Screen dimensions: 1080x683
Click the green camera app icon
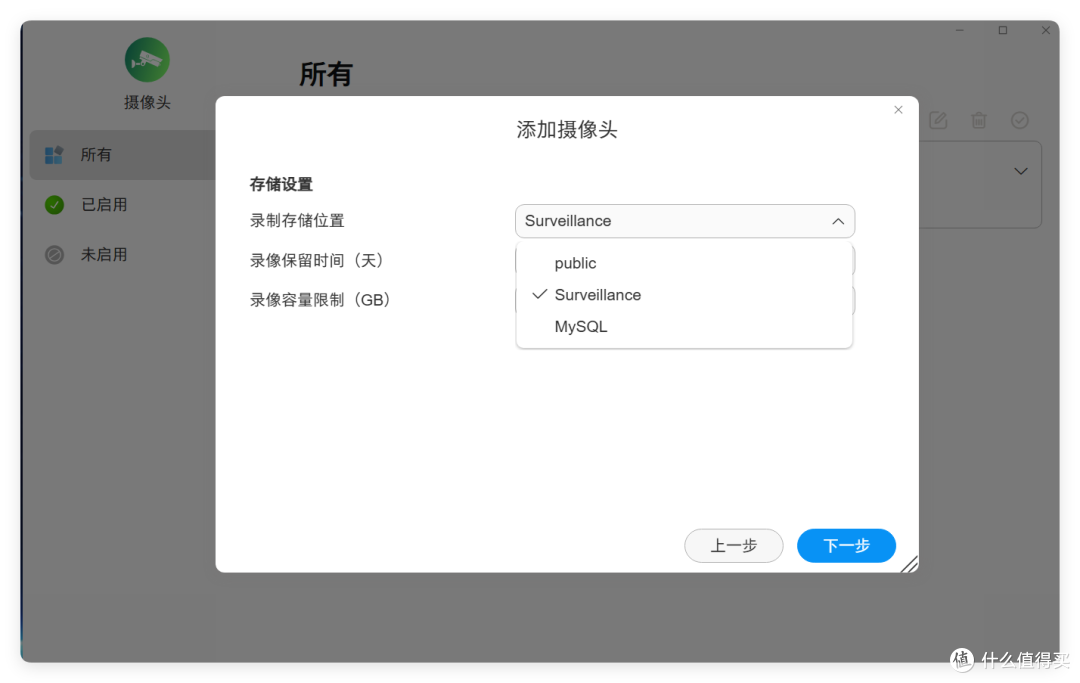[147, 59]
